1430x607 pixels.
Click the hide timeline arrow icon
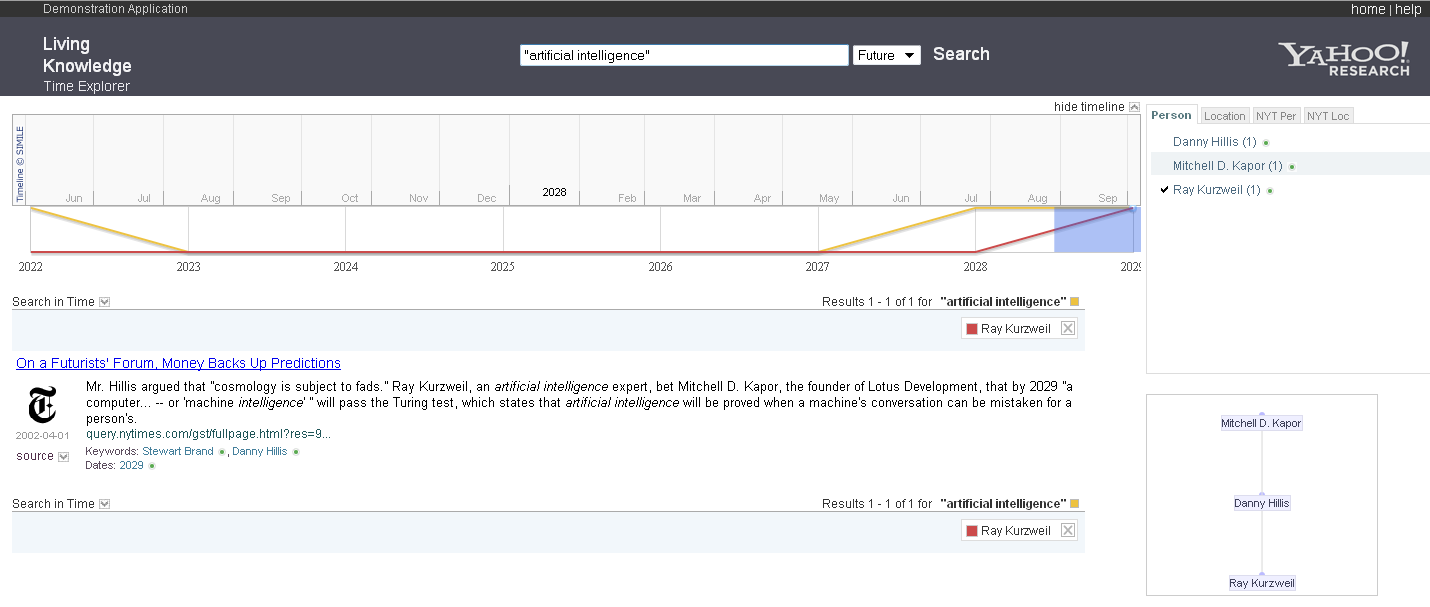(x=1134, y=107)
